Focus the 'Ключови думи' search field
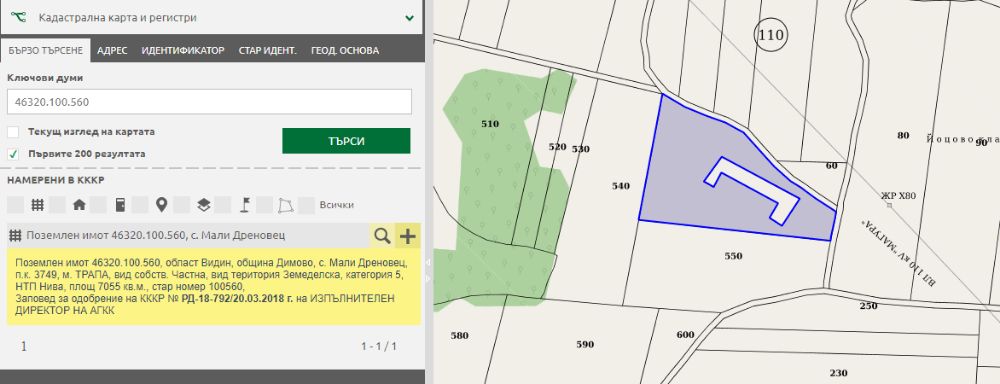Viewport: 1000px width, 384px height. [209, 102]
